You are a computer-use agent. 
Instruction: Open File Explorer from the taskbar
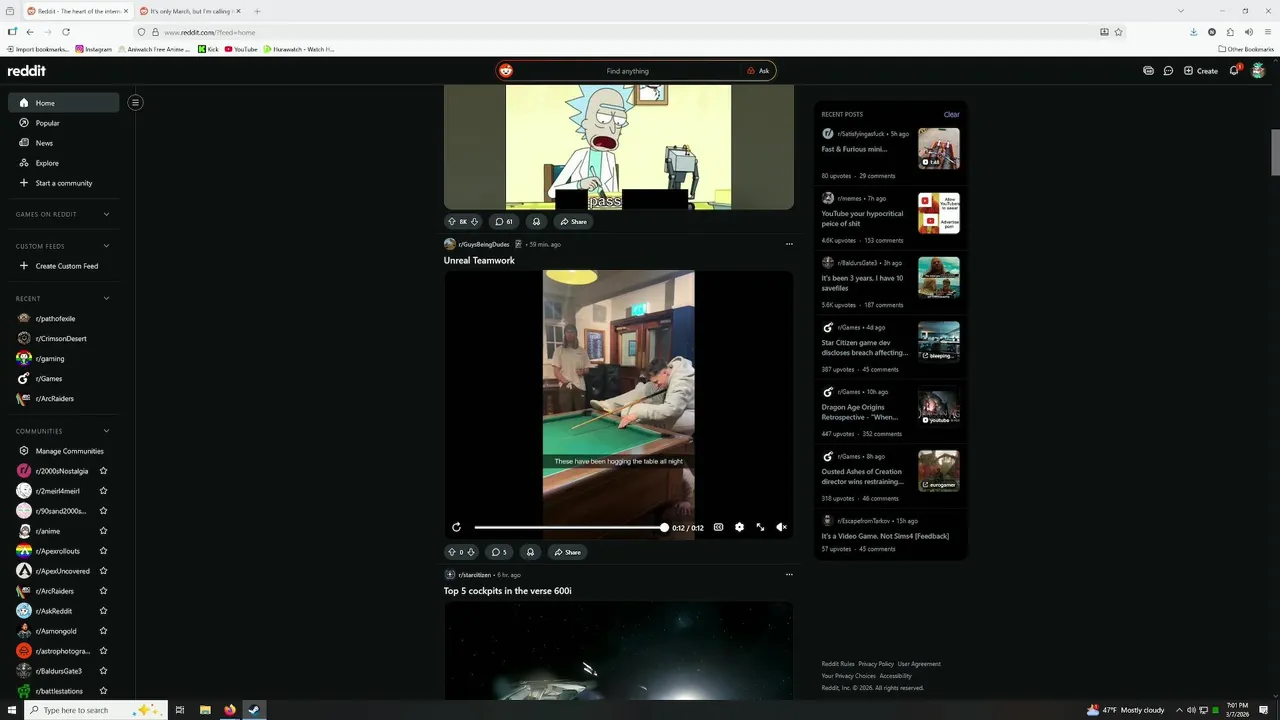click(x=205, y=710)
